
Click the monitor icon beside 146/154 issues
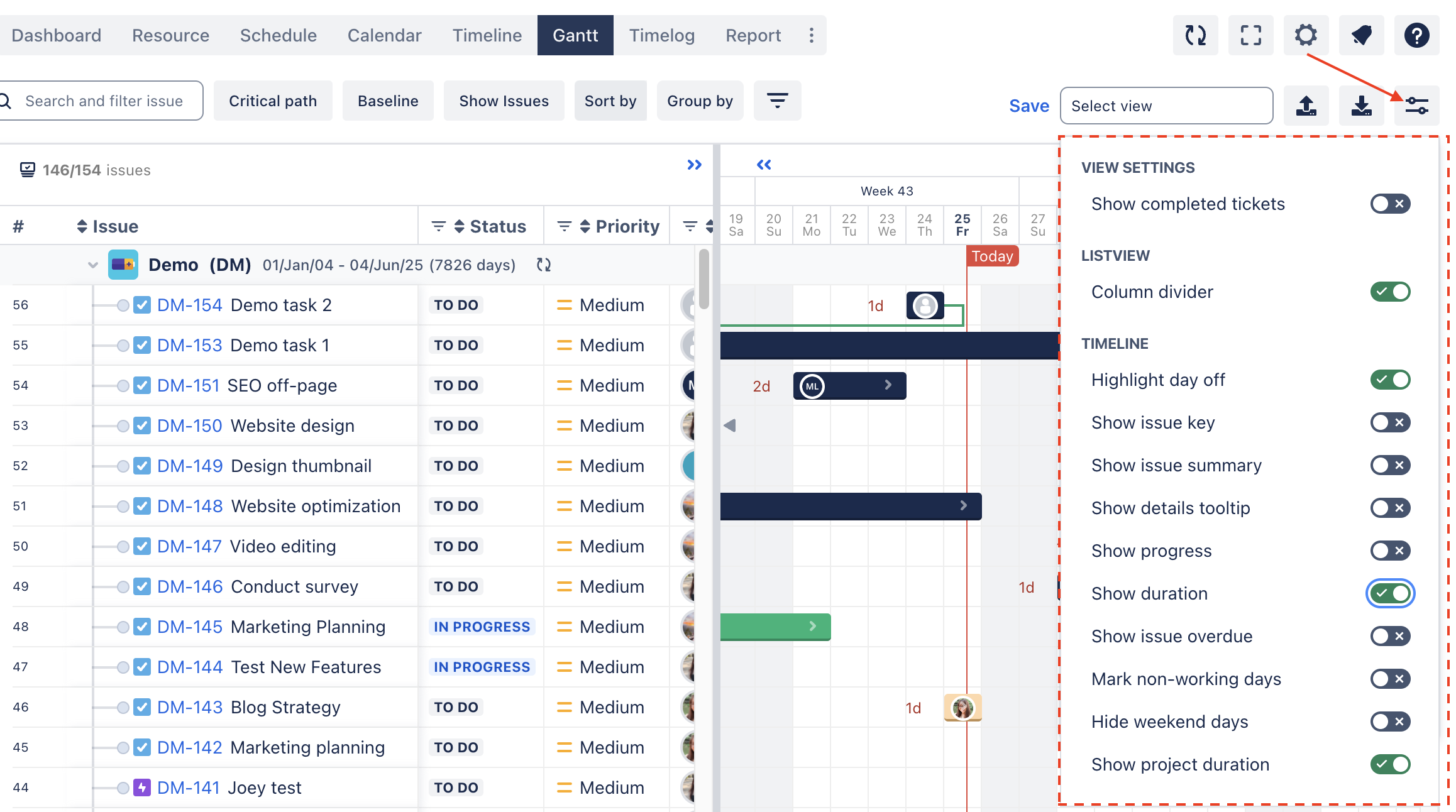(x=27, y=170)
